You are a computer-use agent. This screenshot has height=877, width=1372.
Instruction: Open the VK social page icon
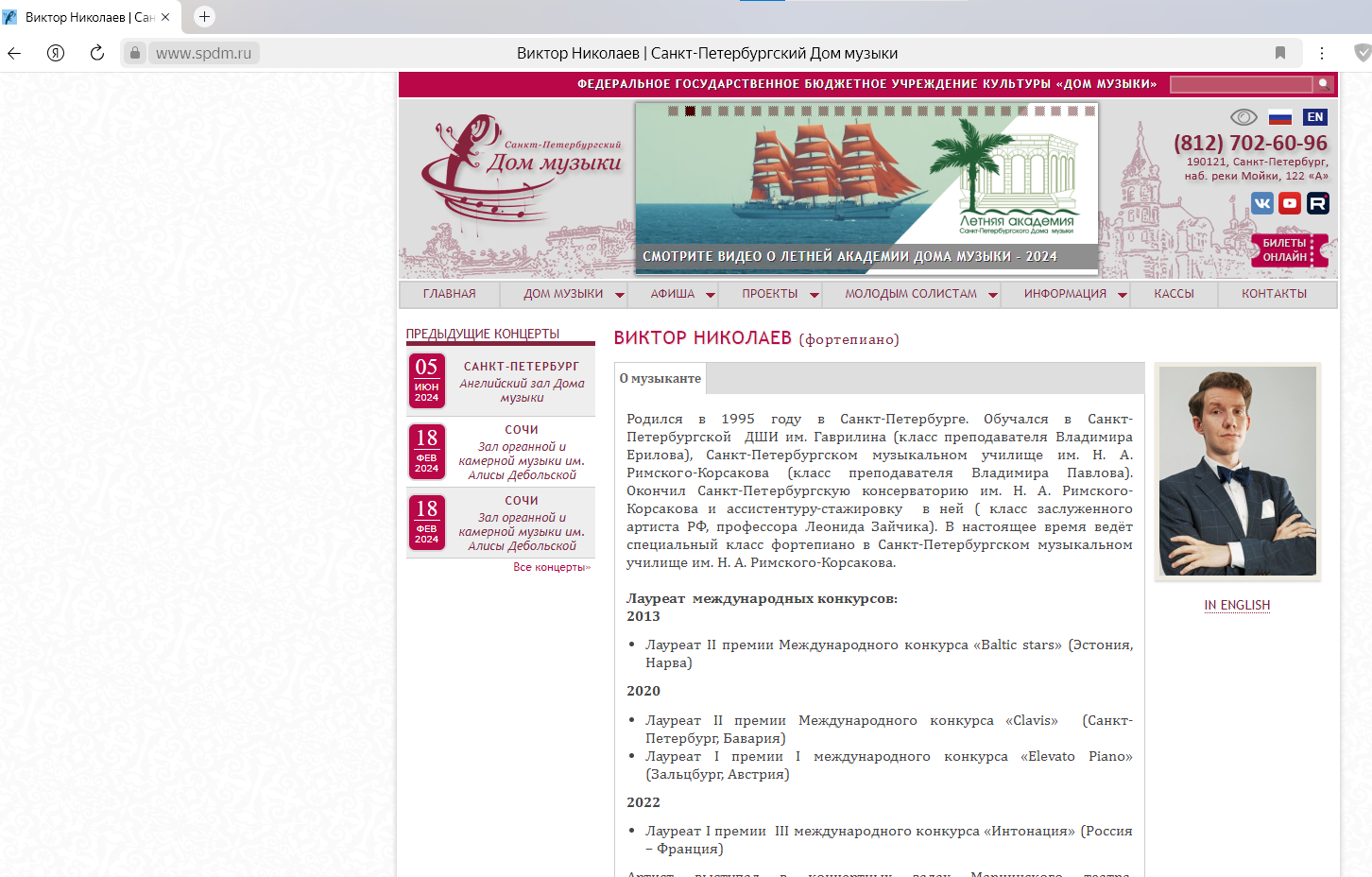1262,203
